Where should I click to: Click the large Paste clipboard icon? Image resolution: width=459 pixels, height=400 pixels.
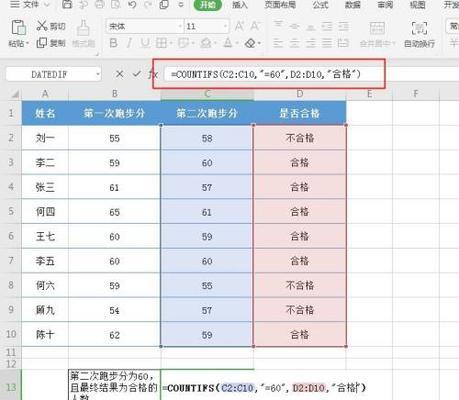(x=19, y=28)
